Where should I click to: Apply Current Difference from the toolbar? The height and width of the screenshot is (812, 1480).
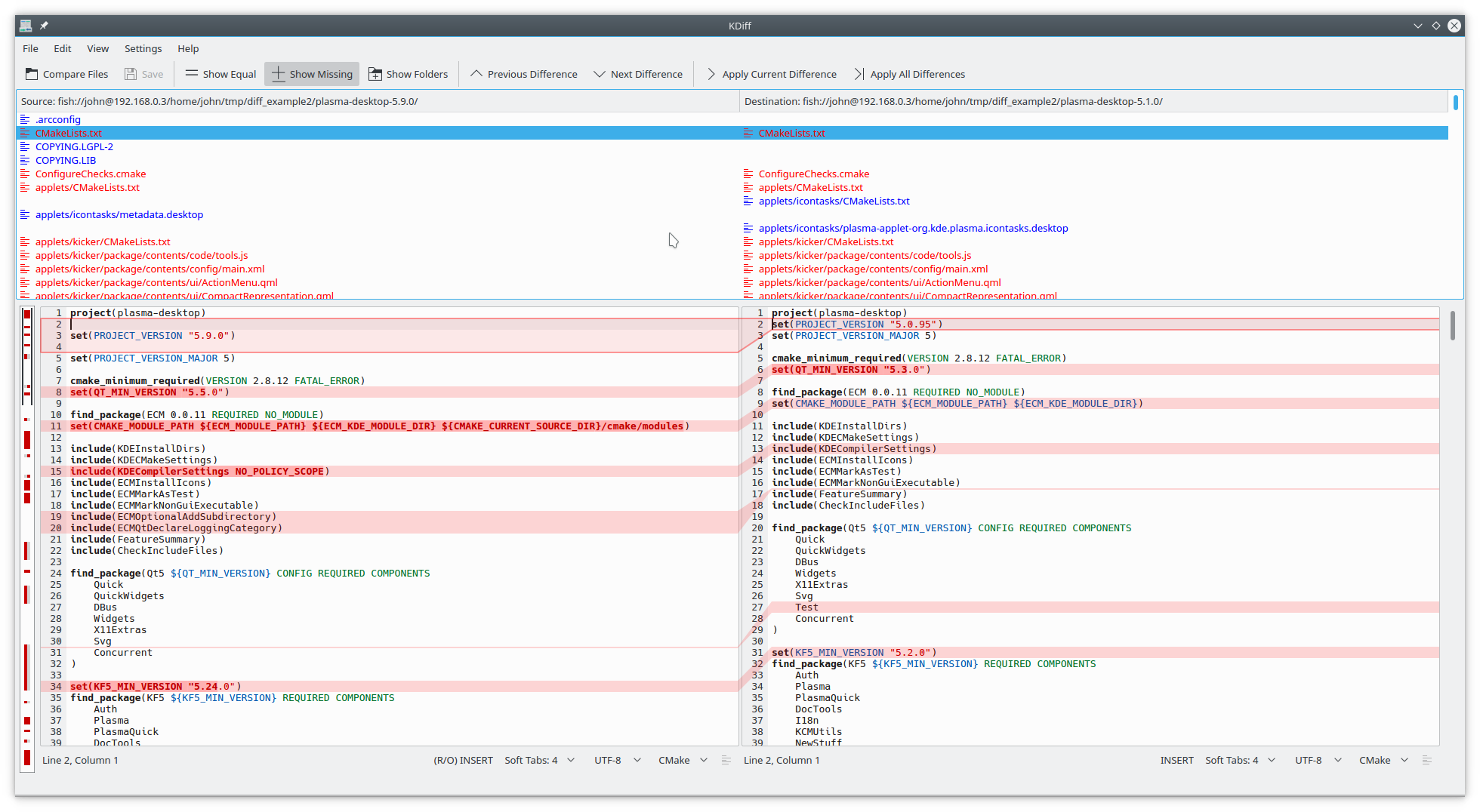point(771,73)
